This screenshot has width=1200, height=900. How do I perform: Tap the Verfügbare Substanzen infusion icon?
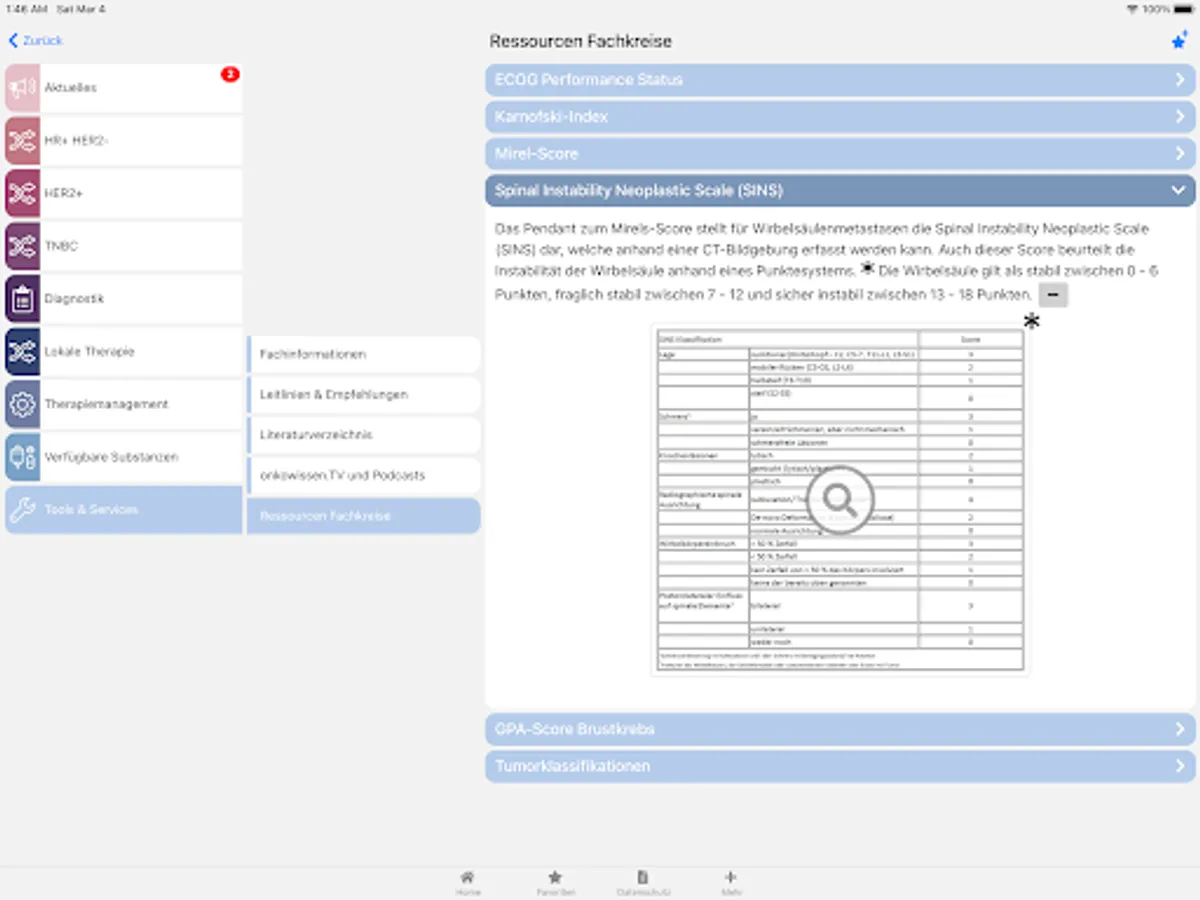pyautogui.click(x=22, y=457)
